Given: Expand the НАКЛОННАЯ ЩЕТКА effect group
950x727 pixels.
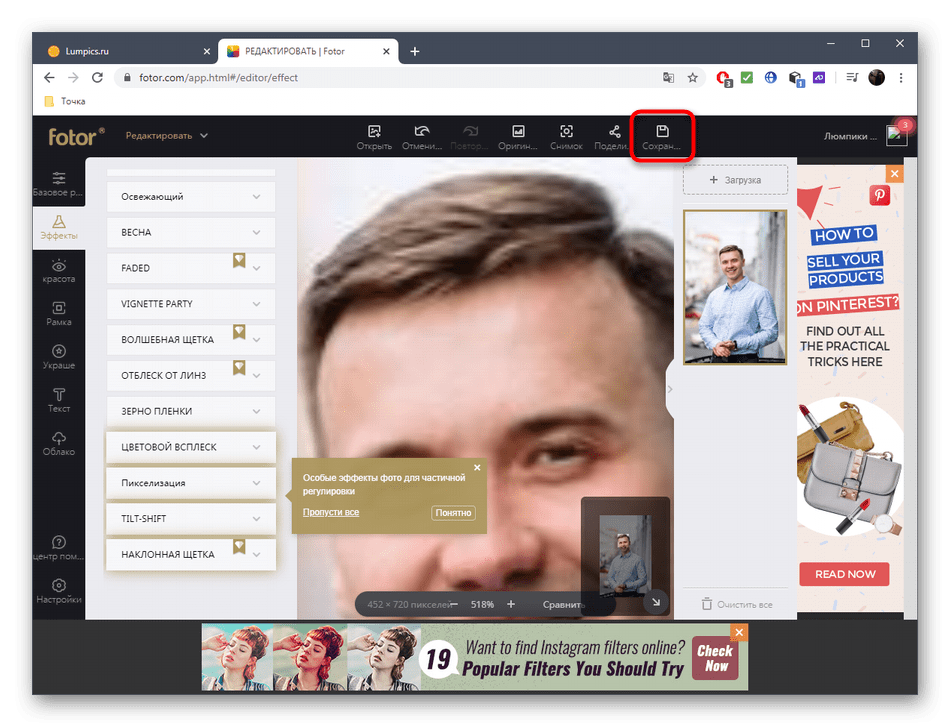Looking at the screenshot, I should pos(191,554).
